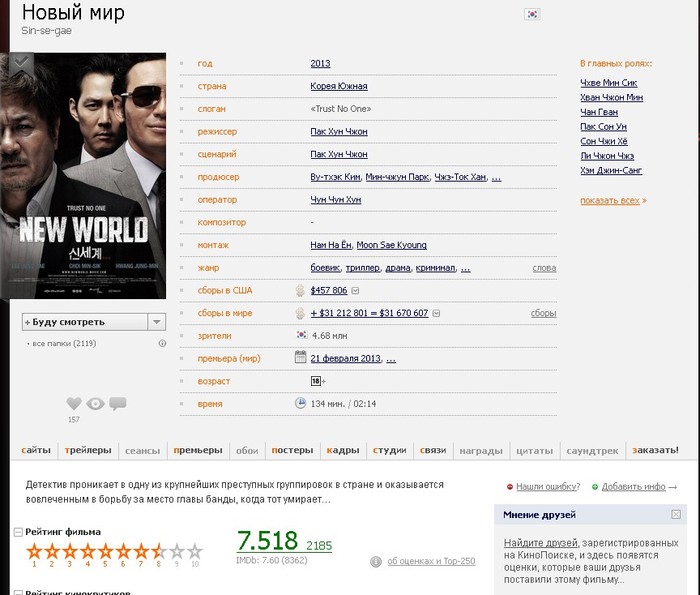Rate the film 9 stars
Screen dimensions: 700x595
coord(177,552)
